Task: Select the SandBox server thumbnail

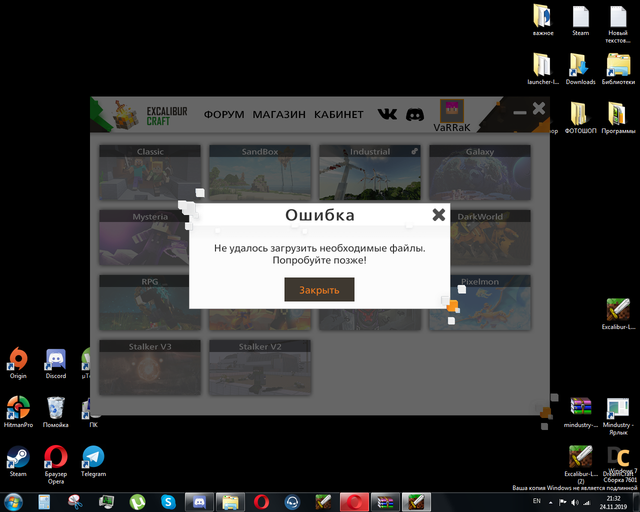Action: click(x=260, y=172)
